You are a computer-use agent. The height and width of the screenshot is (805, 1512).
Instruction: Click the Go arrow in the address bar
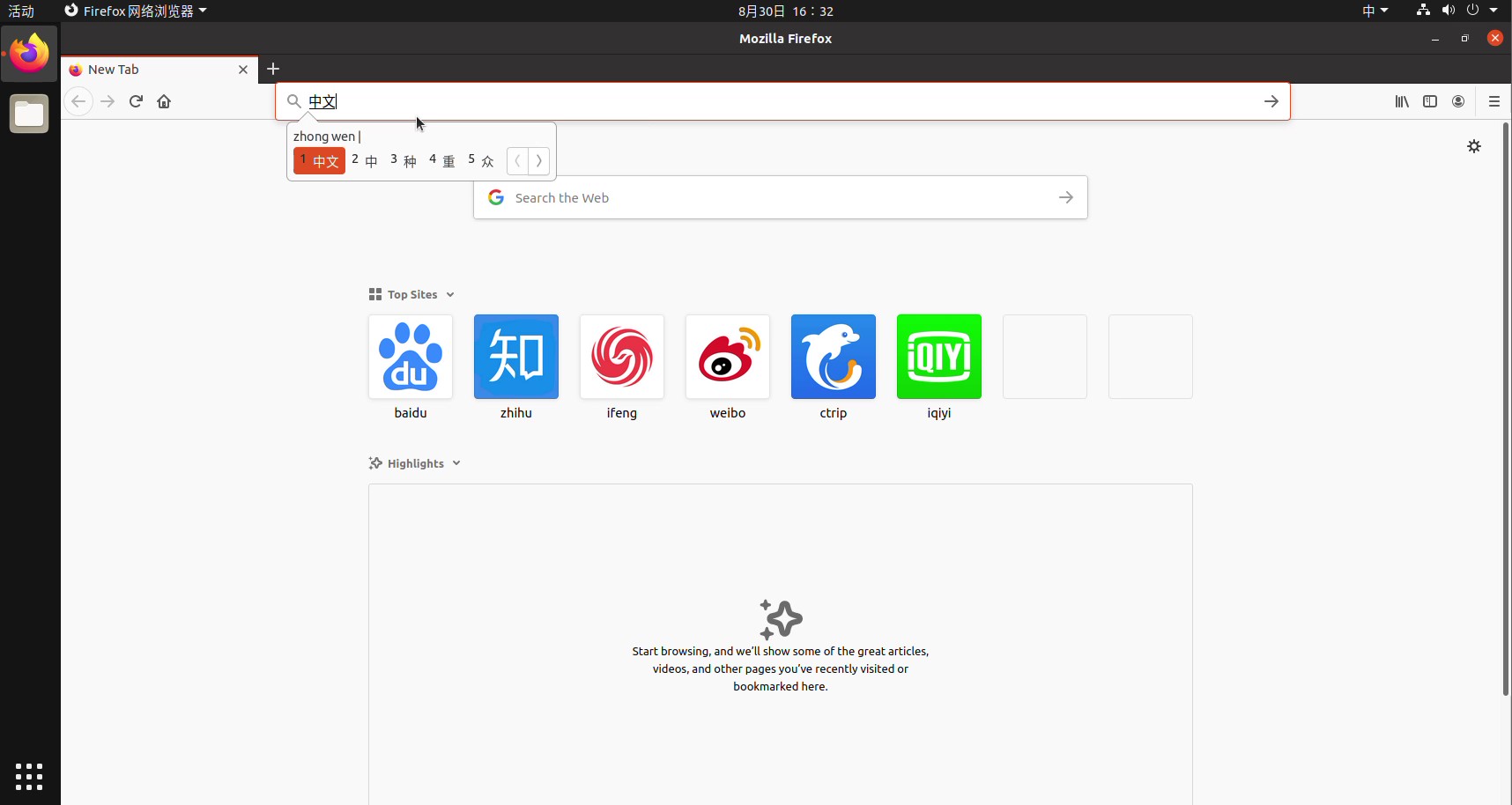point(1271,101)
